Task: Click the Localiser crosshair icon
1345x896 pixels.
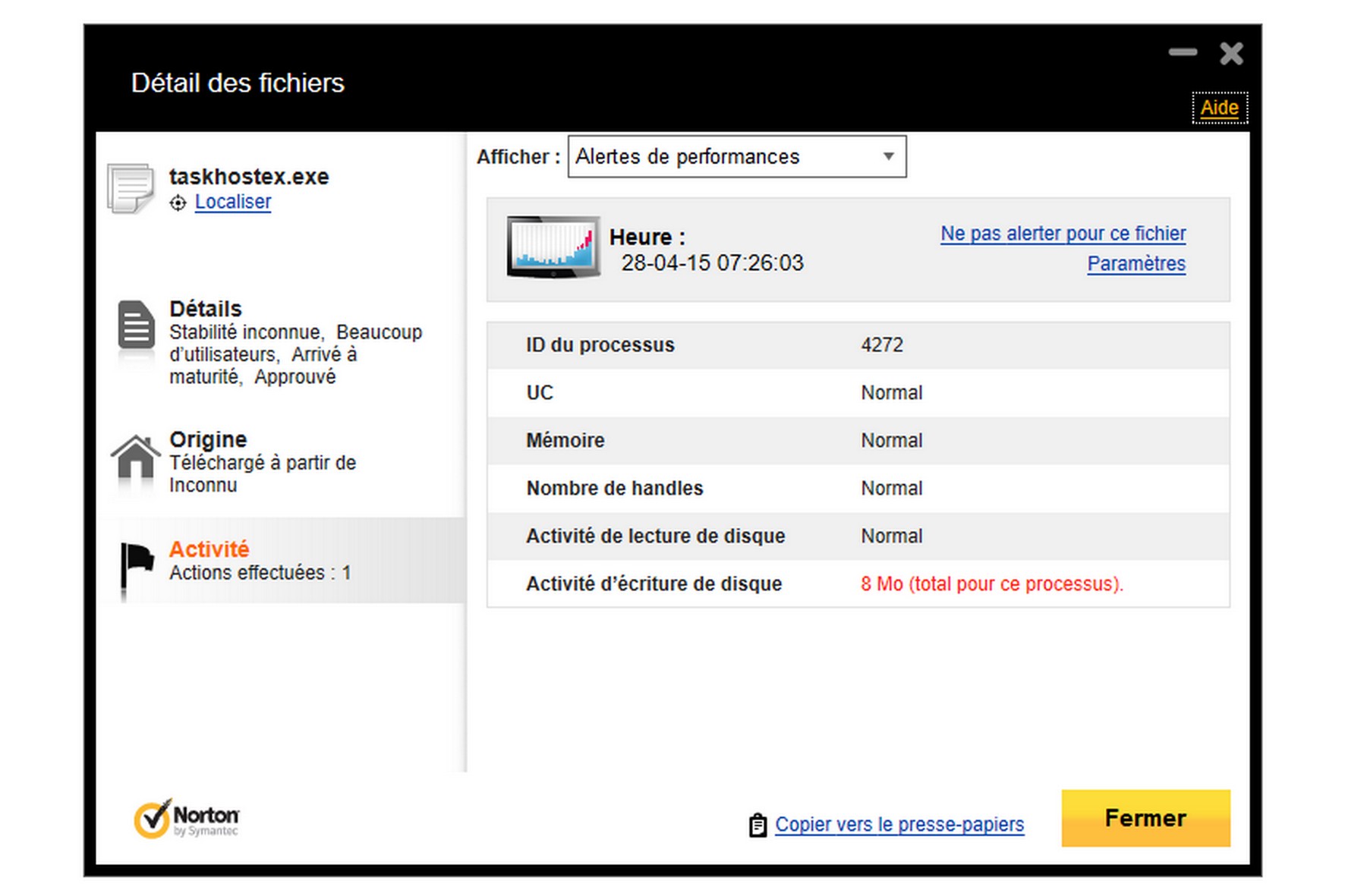Action: point(178,203)
